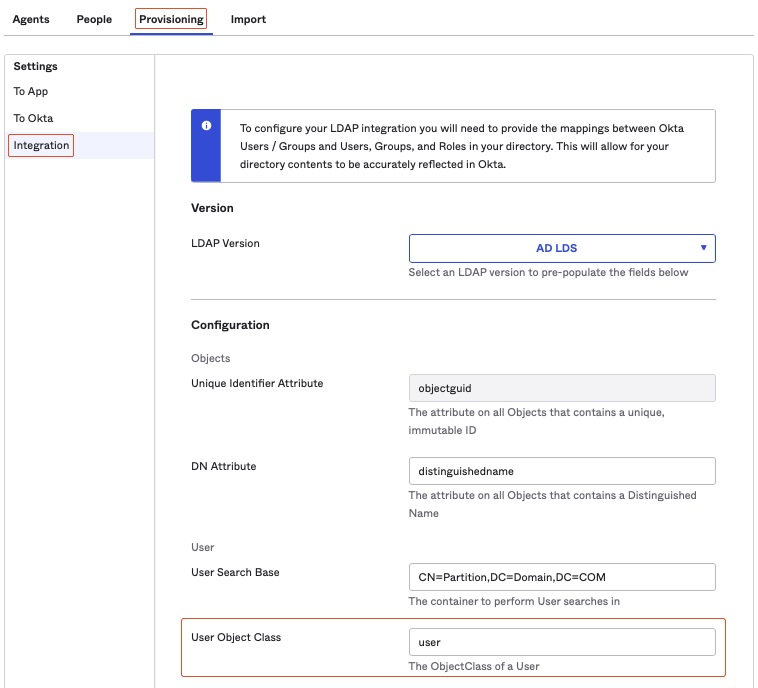Click the User Search Base label
758x688 pixels.
pos(235,572)
